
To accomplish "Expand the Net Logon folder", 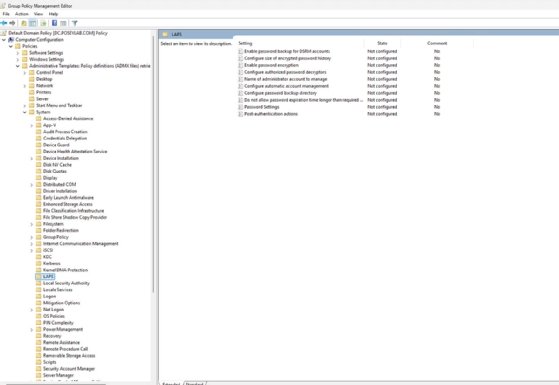I will [x=32, y=309].
